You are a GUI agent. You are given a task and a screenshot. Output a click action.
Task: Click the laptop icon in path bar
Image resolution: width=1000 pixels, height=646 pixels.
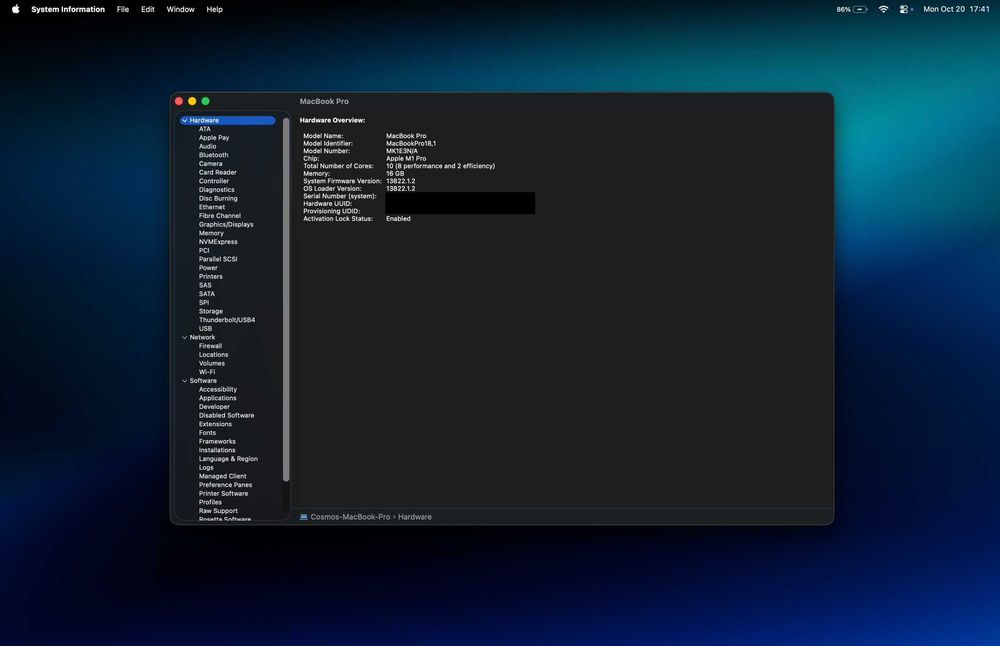[x=304, y=517]
